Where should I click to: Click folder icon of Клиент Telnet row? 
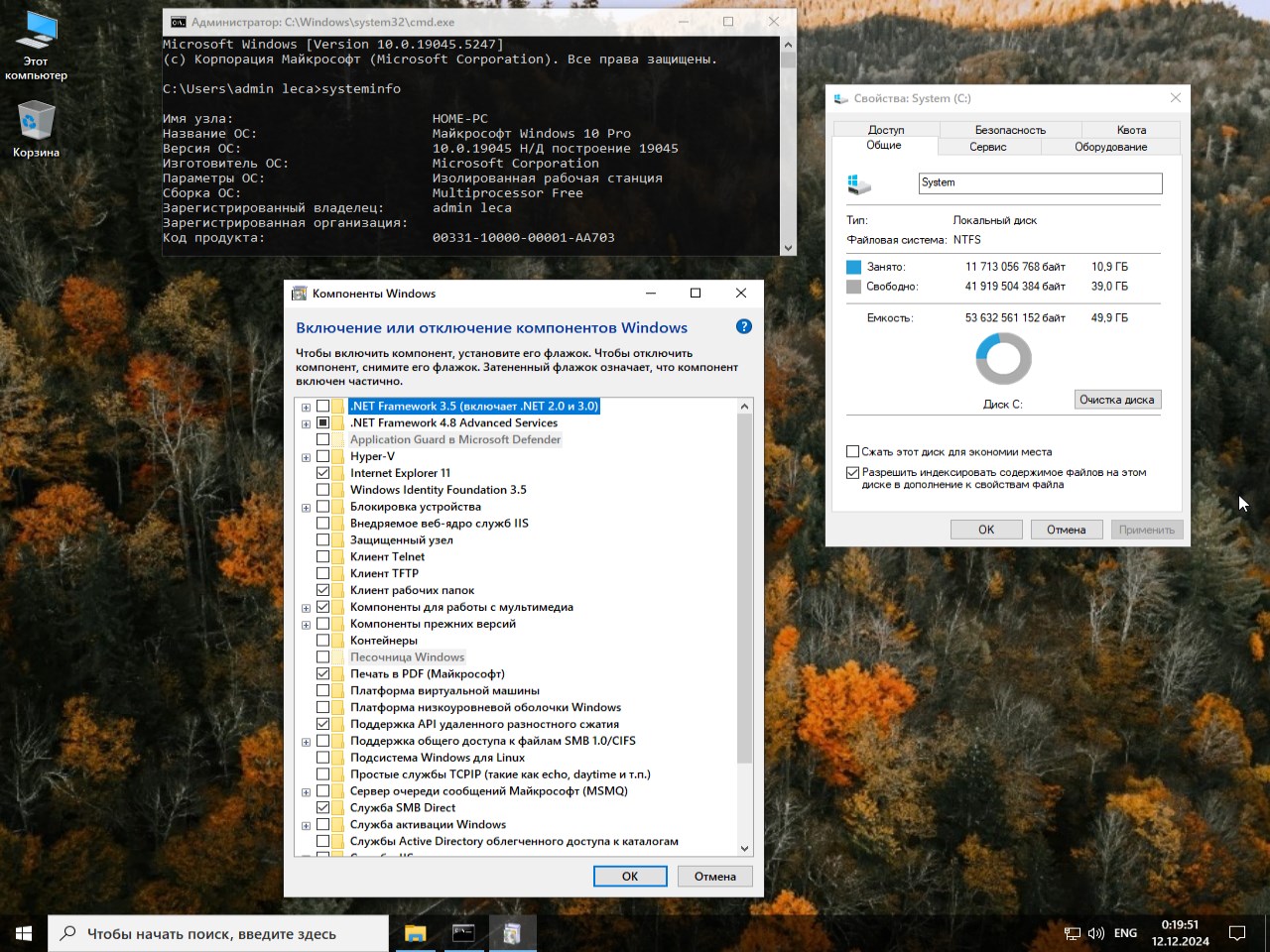(339, 556)
